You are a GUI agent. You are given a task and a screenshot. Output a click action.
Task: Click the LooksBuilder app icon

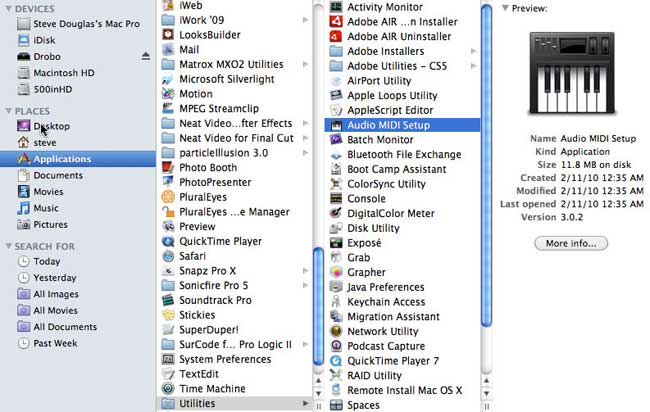(168, 35)
